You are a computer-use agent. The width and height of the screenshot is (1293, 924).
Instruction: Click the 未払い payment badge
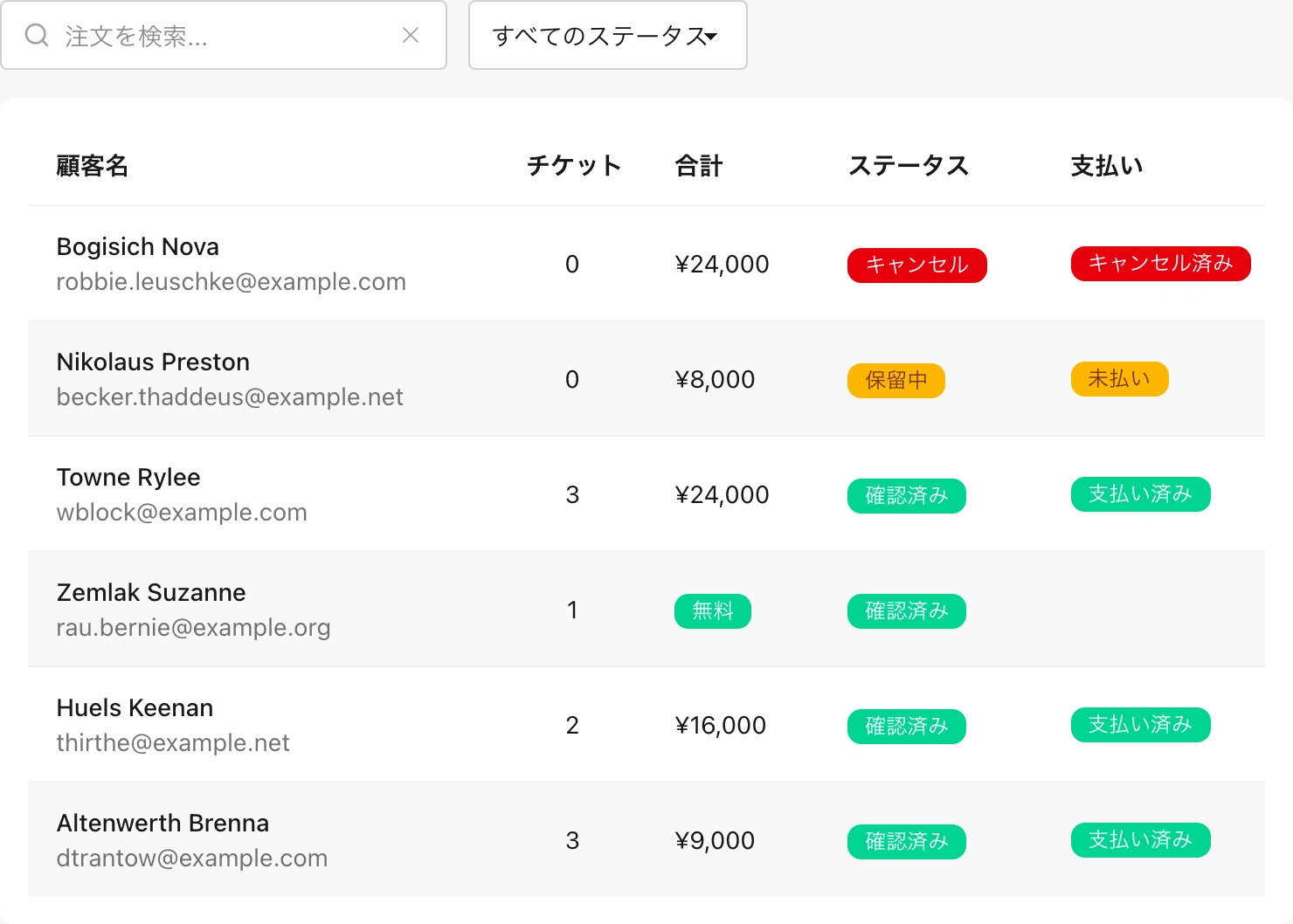1120,379
